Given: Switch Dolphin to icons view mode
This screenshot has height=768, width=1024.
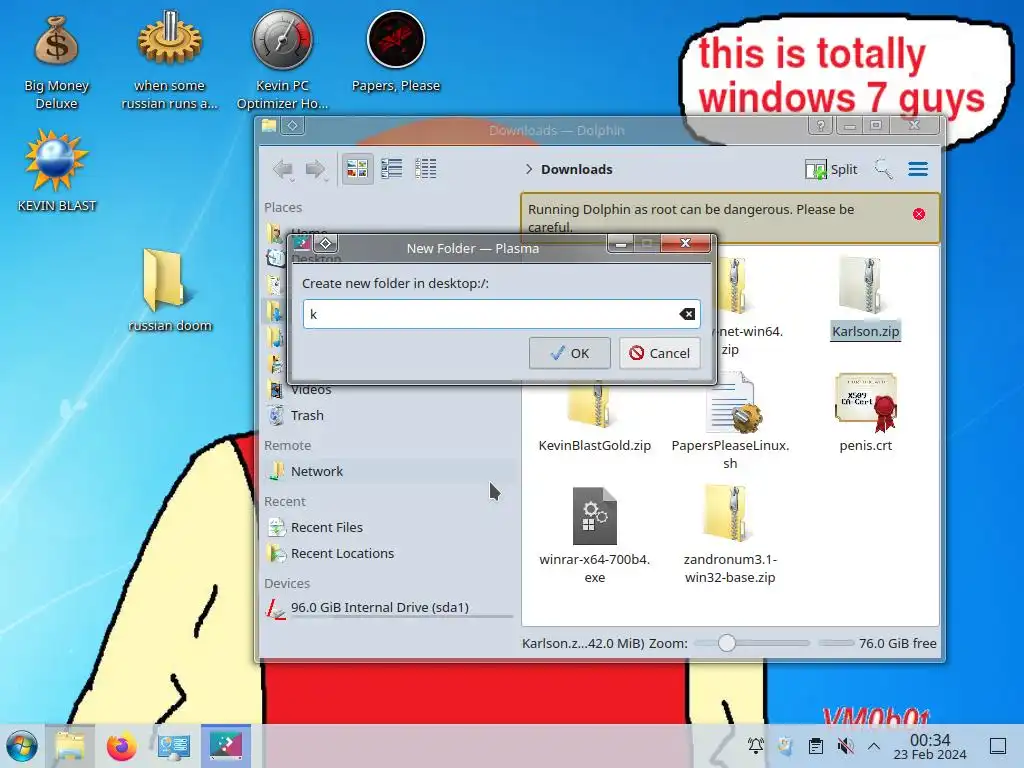Looking at the screenshot, I should tap(357, 169).
